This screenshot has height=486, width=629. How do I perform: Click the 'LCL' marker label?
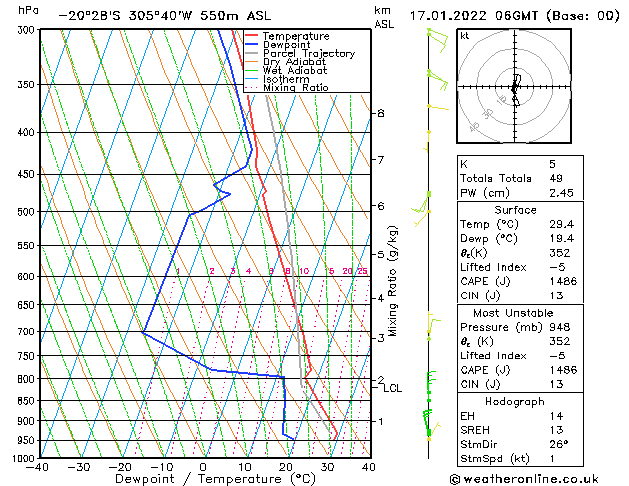[x=392, y=388]
